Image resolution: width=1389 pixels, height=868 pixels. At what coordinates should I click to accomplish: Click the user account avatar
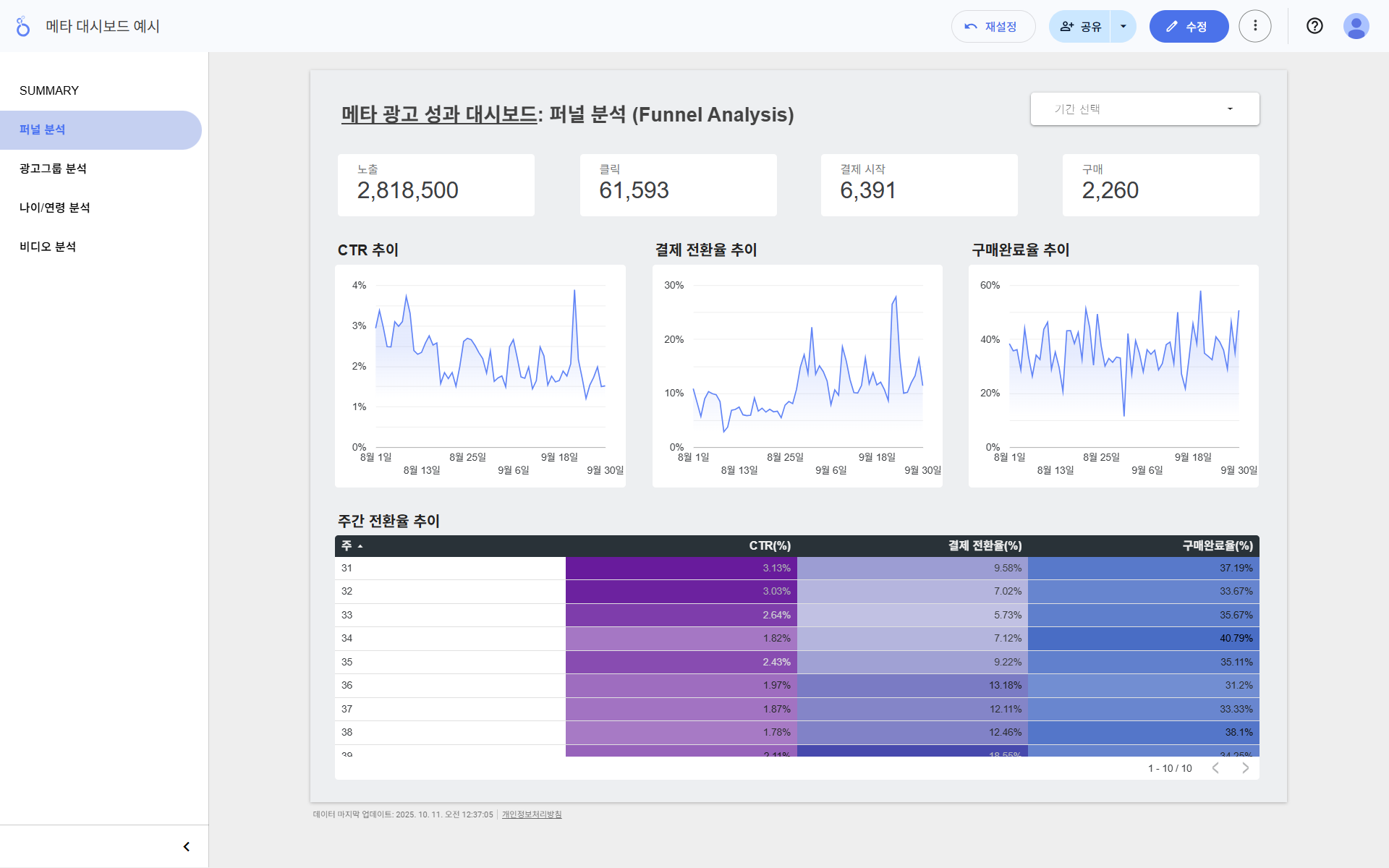[x=1355, y=27]
